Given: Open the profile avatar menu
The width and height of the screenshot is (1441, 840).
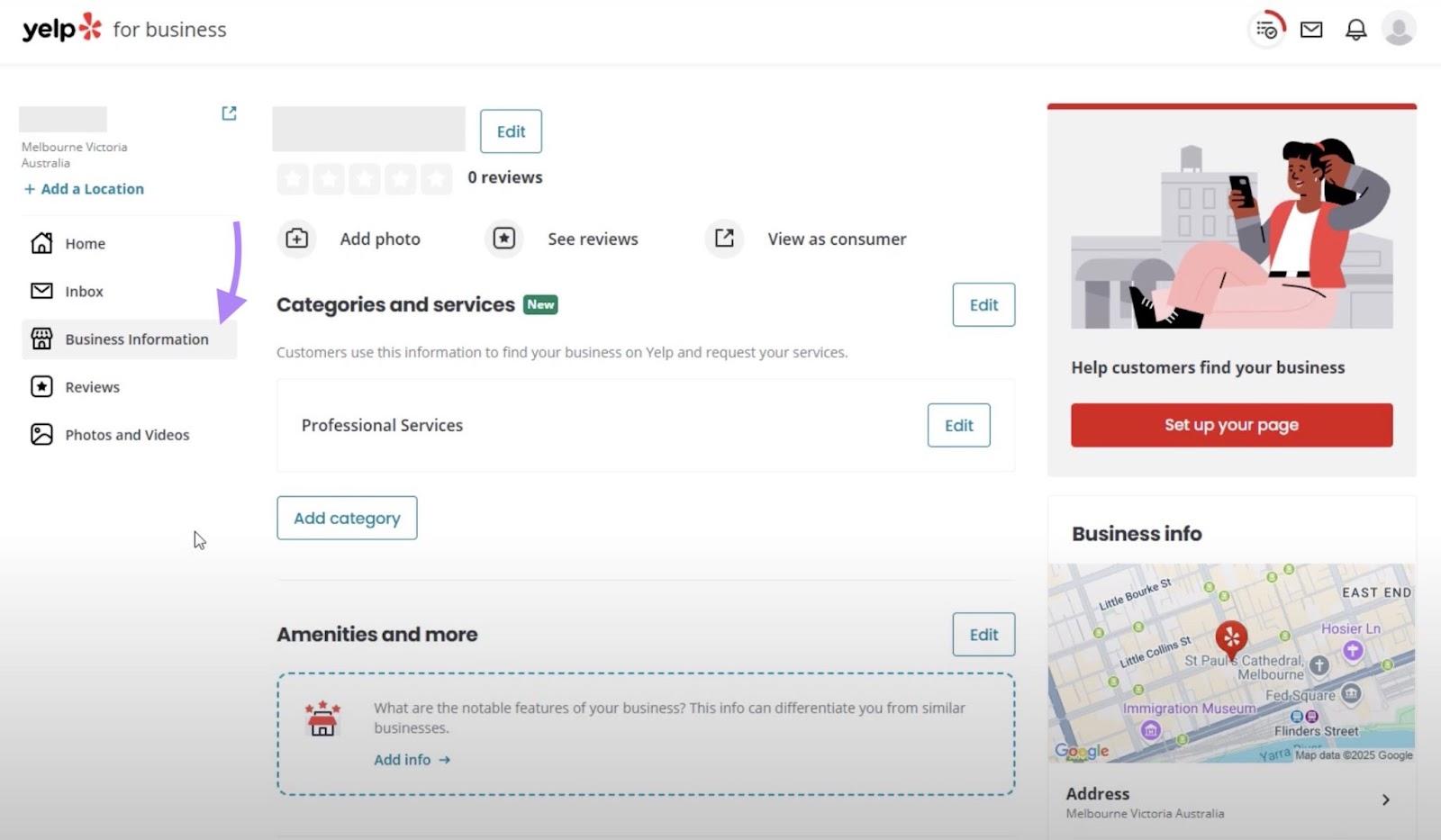Looking at the screenshot, I should [x=1399, y=28].
